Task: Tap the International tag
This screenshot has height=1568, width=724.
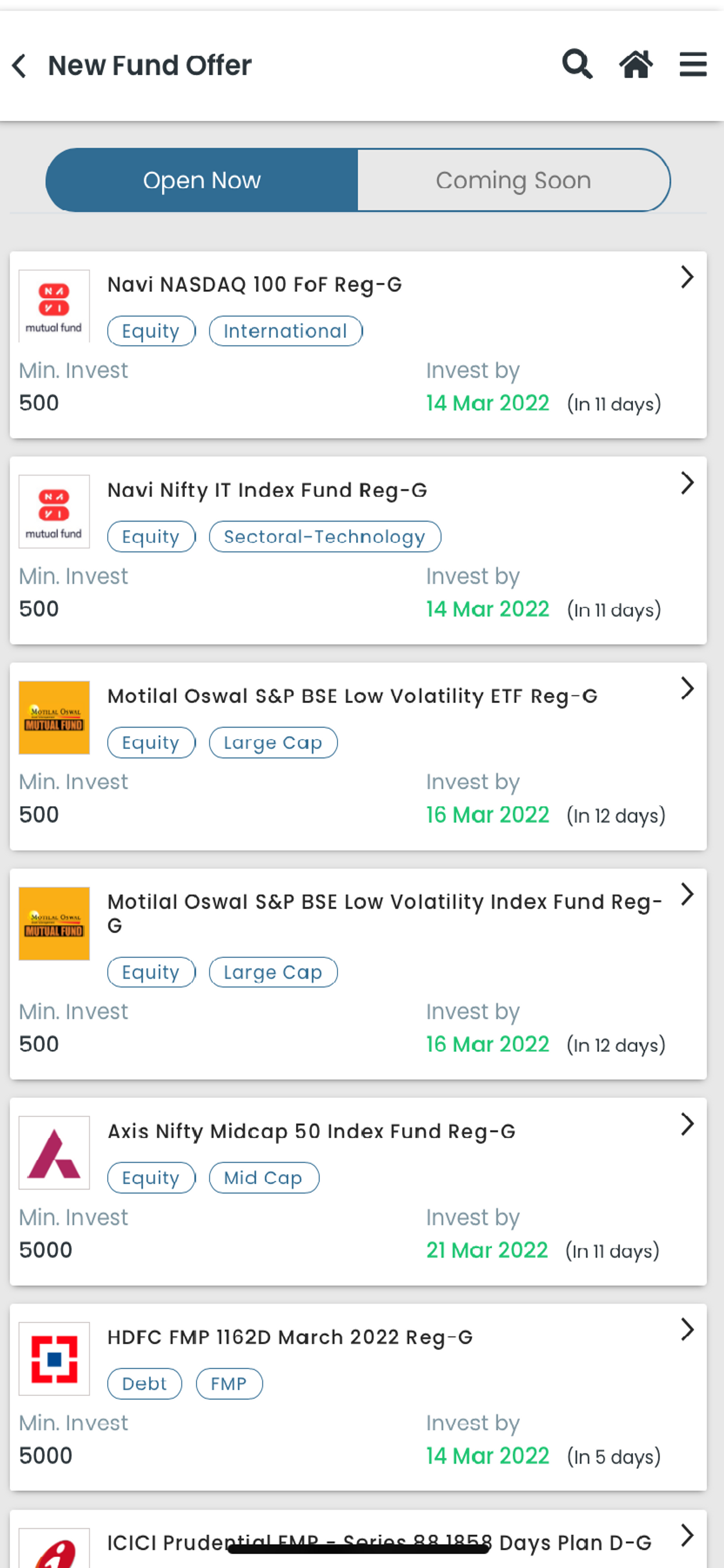Action: pos(285,331)
